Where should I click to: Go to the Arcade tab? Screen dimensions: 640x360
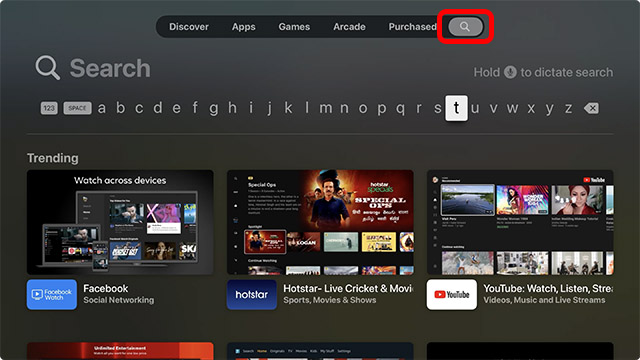[x=349, y=27]
